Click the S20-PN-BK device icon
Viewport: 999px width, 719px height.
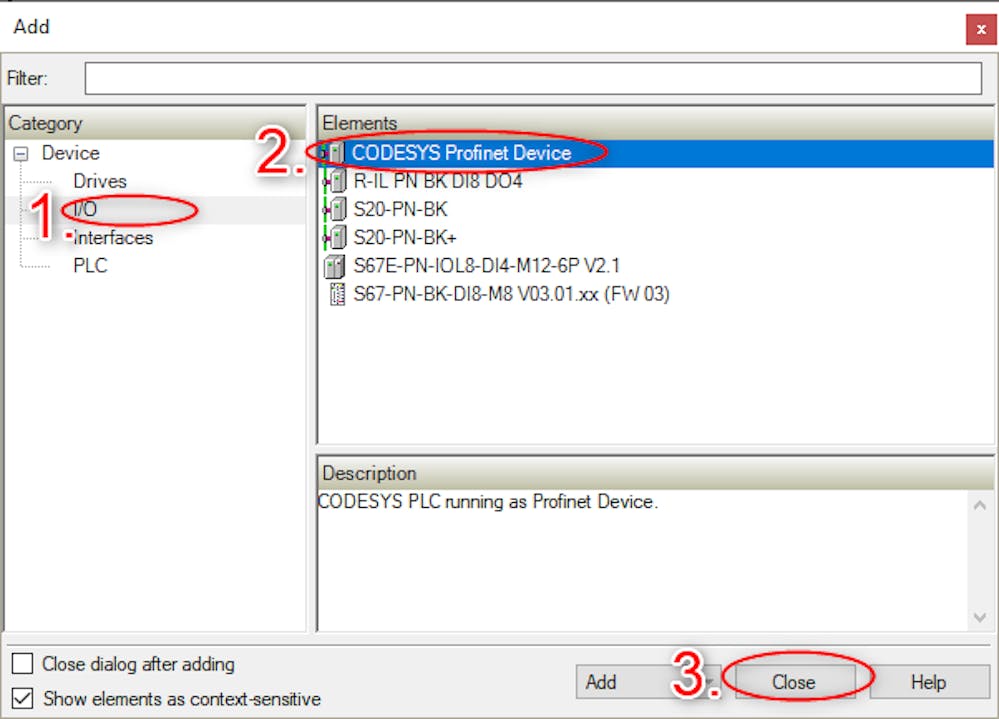[x=334, y=209]
